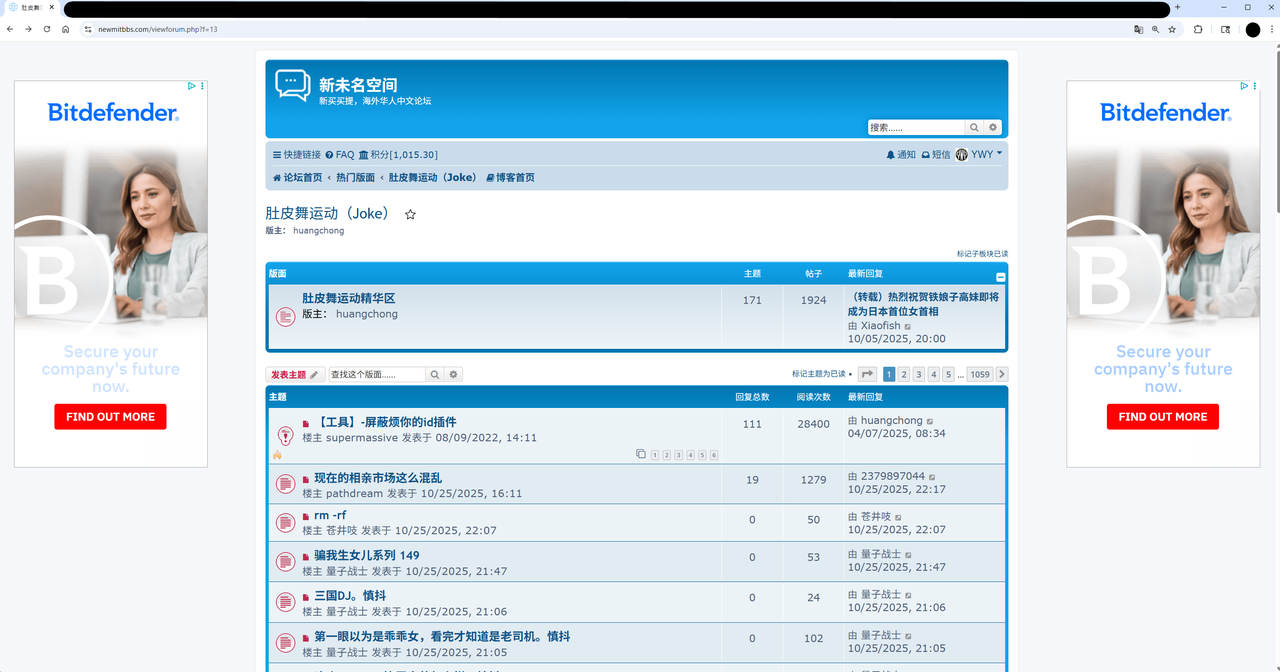This screenshot has height=672, width=1280.
Task: View latest post icon beside Xiaofish
Action: tap(908, 326)
